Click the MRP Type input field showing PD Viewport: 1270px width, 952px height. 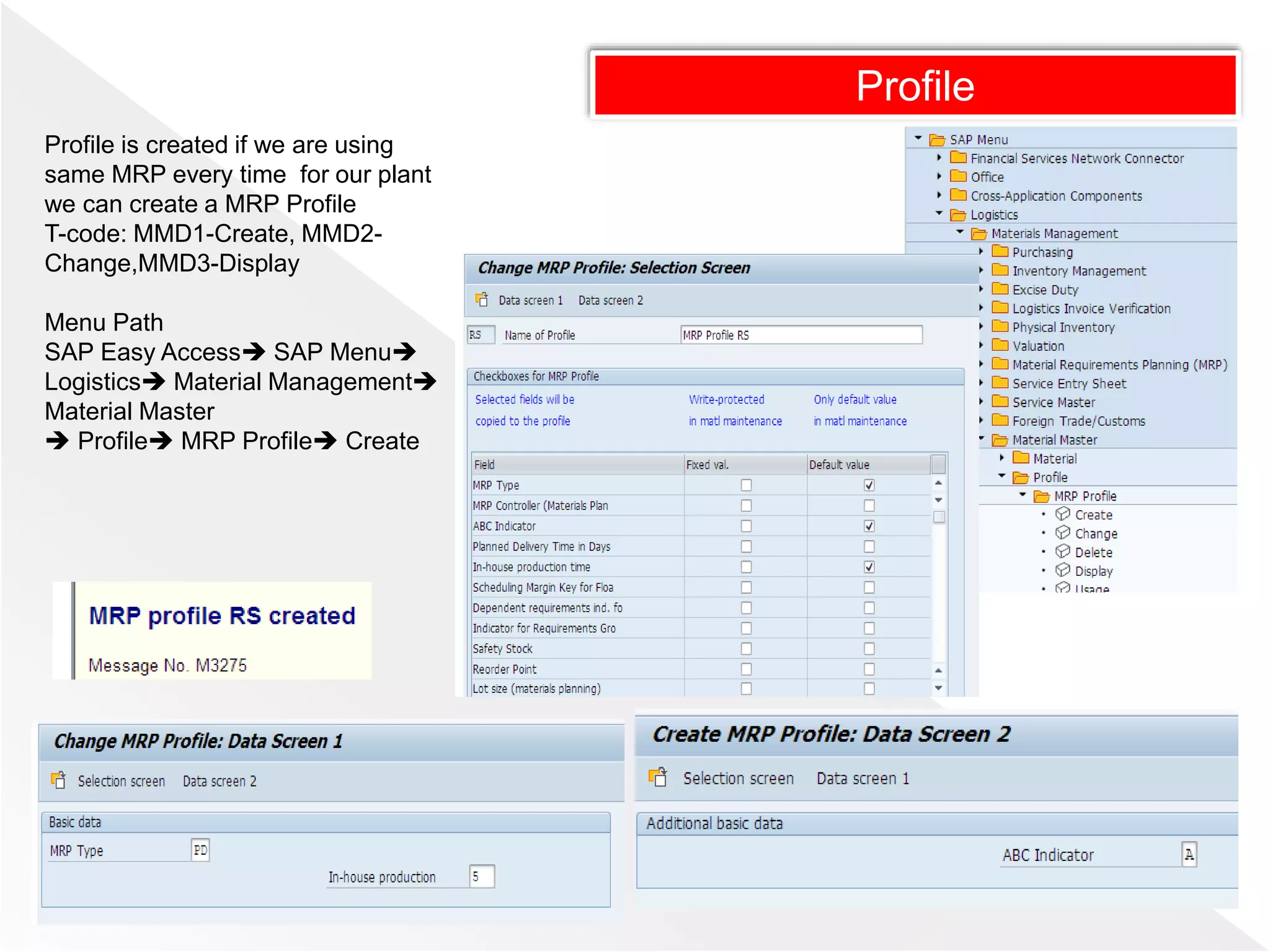coord(200,850)
